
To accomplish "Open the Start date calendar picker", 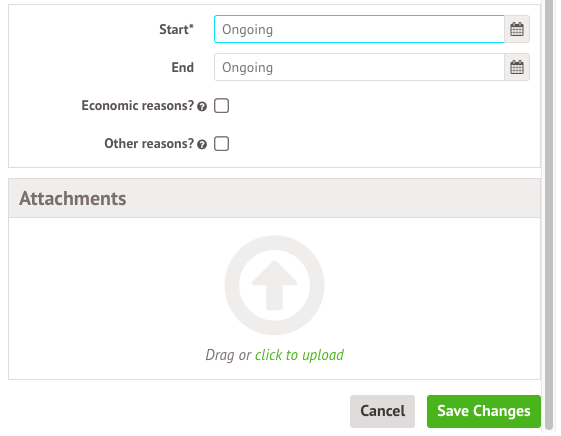I will coord(517,29).
